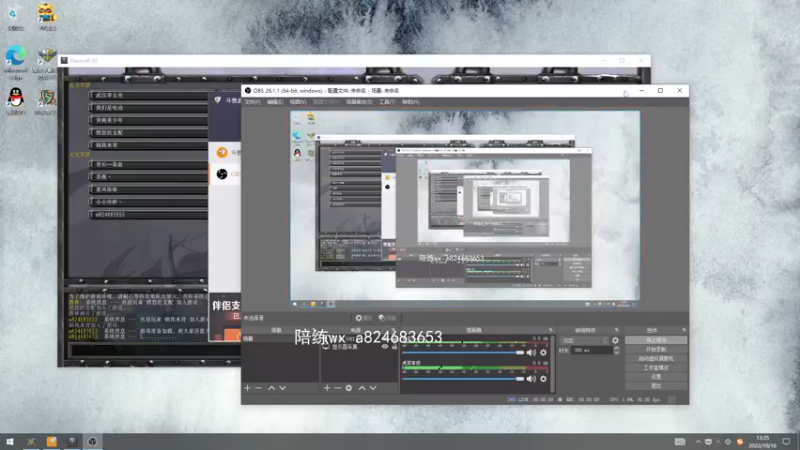Image resolution: width=800 pixels, height=450 pixels.
Task: Click the chat input box in Warcraft window
Action: point(156,350)
